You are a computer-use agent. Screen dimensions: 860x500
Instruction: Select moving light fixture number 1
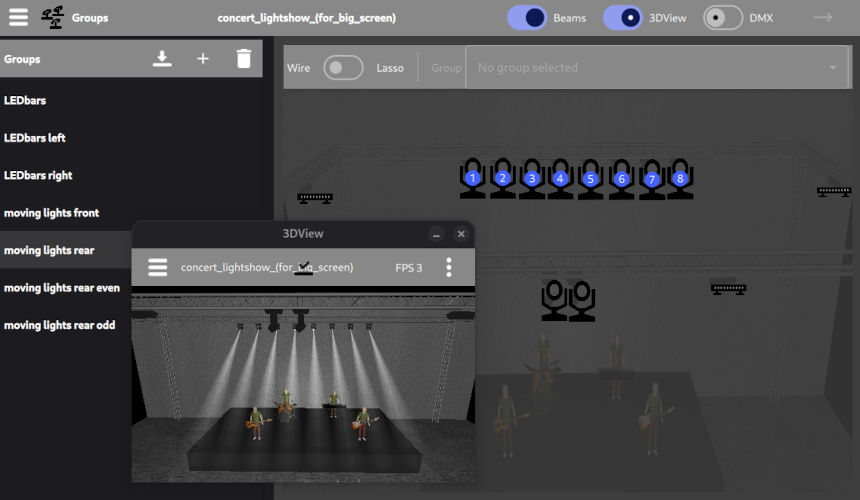tap(473, 178)
